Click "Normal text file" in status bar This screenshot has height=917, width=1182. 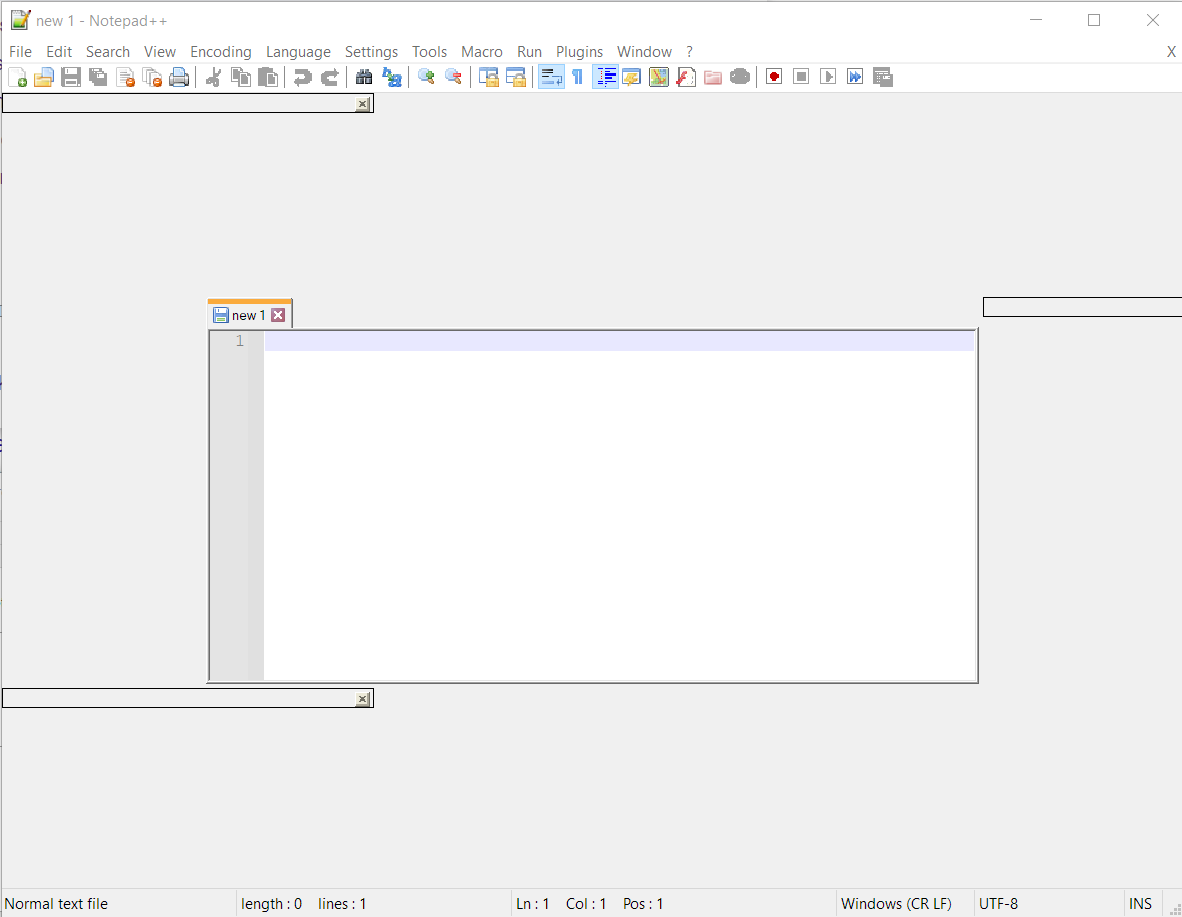click(x=57, y=903)
